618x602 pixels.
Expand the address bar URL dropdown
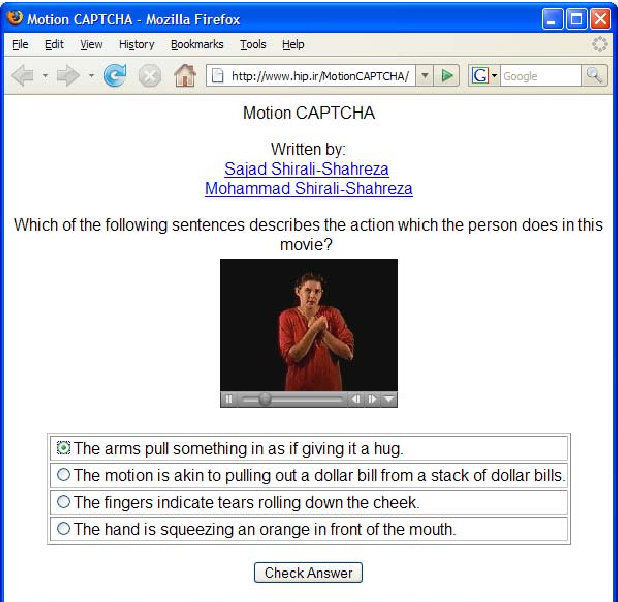coord(424,75)
